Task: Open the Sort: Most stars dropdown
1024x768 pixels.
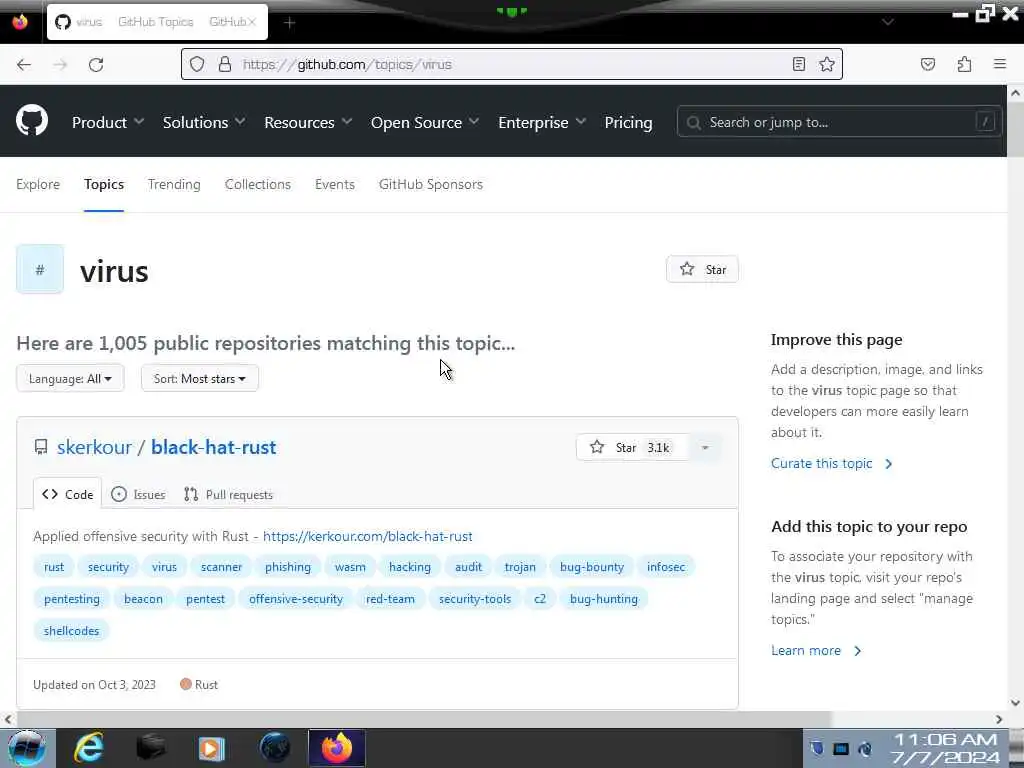Action: (x=200, y=378)
